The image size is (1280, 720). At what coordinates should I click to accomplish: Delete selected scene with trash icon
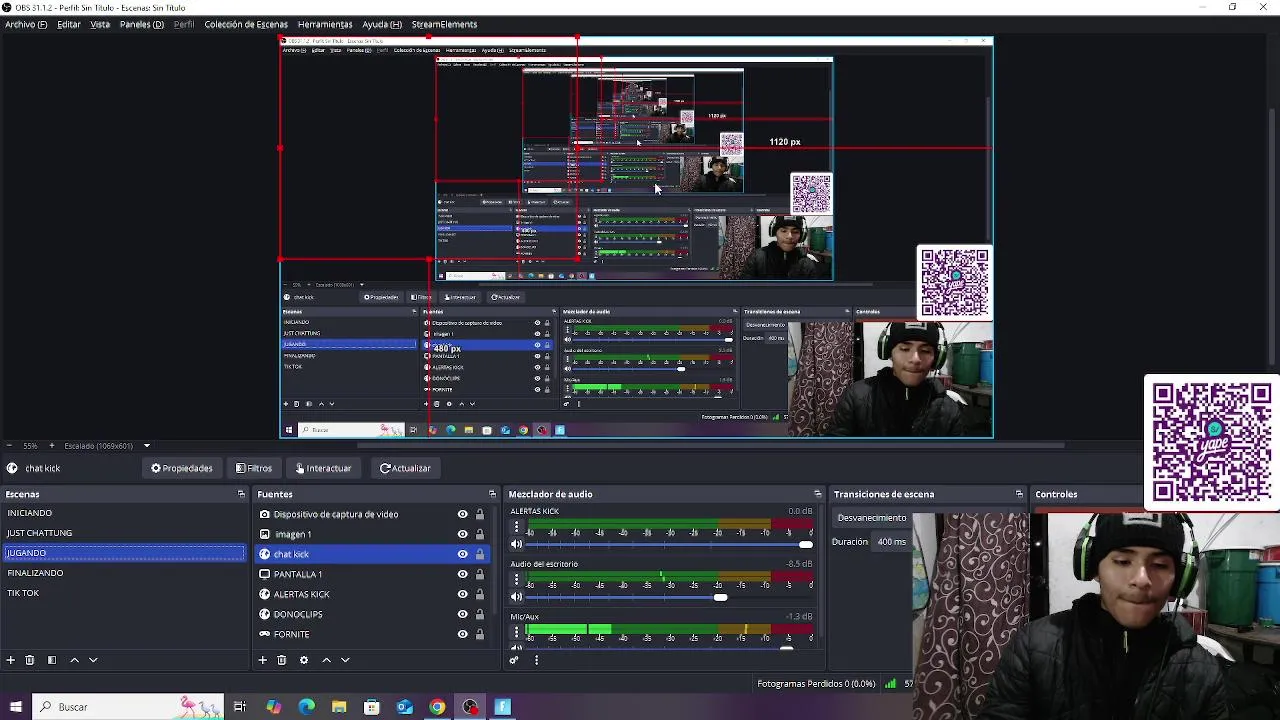30,660
